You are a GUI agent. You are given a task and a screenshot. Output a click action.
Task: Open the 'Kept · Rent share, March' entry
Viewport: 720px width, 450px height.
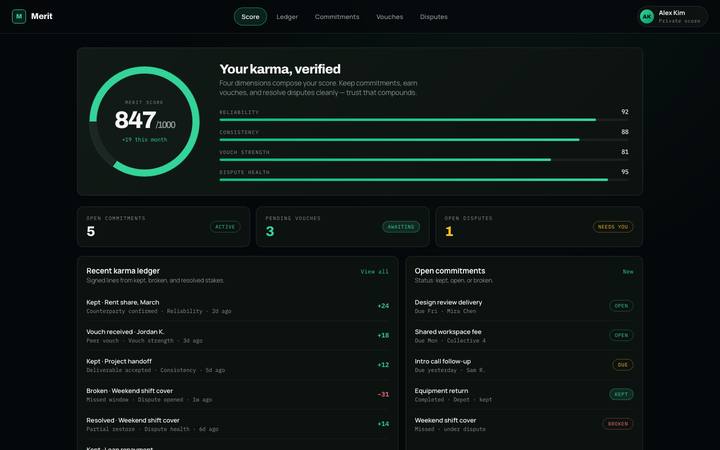[x=237, y=306]
